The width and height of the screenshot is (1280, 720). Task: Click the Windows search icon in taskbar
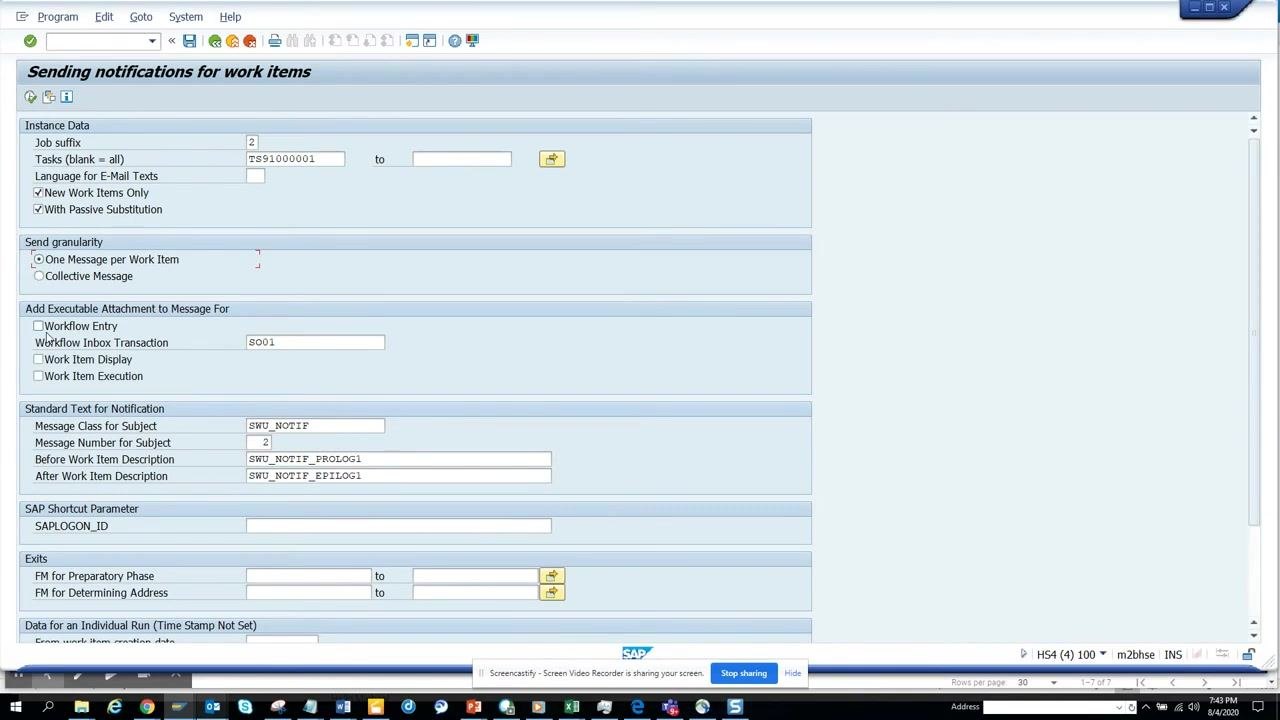pyautogui.click(x=48, y=707)
